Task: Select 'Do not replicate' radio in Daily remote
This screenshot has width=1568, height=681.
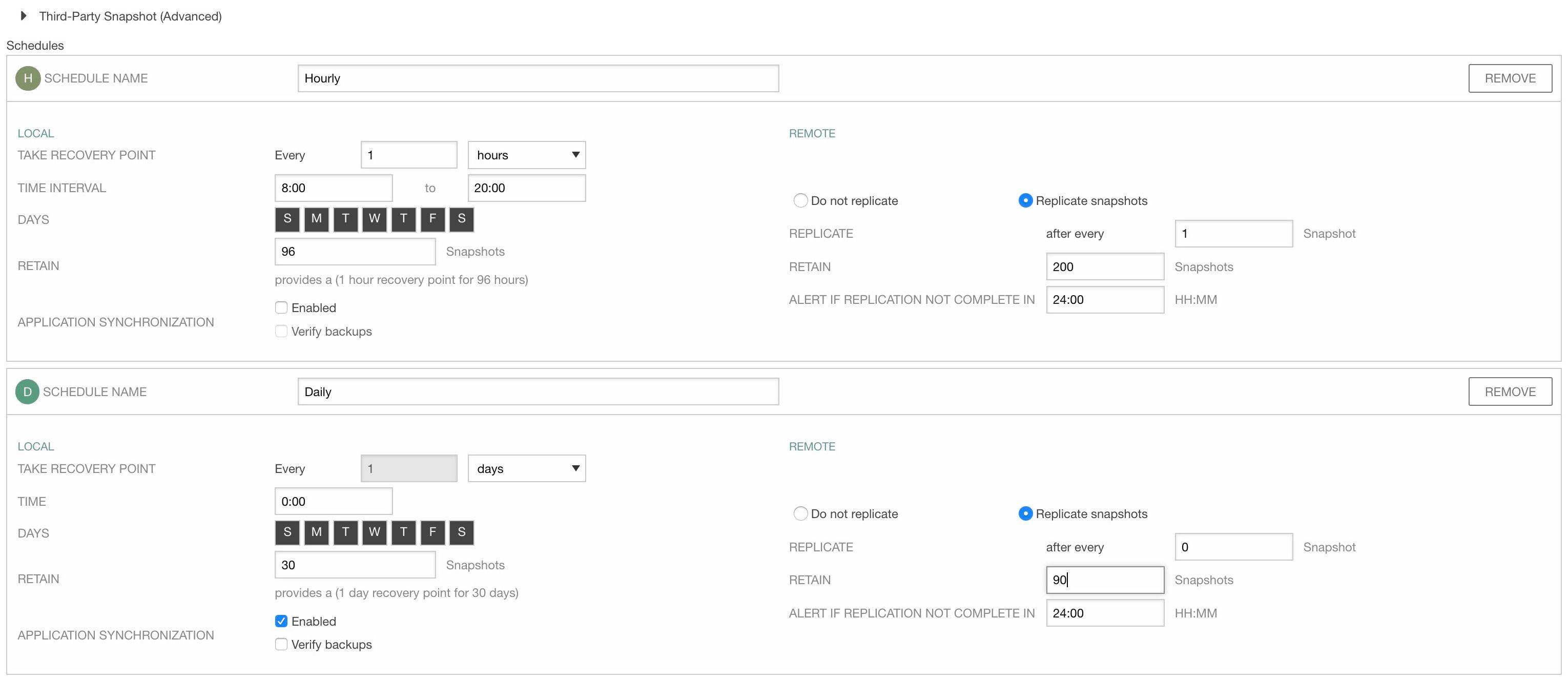Action: 799,513
